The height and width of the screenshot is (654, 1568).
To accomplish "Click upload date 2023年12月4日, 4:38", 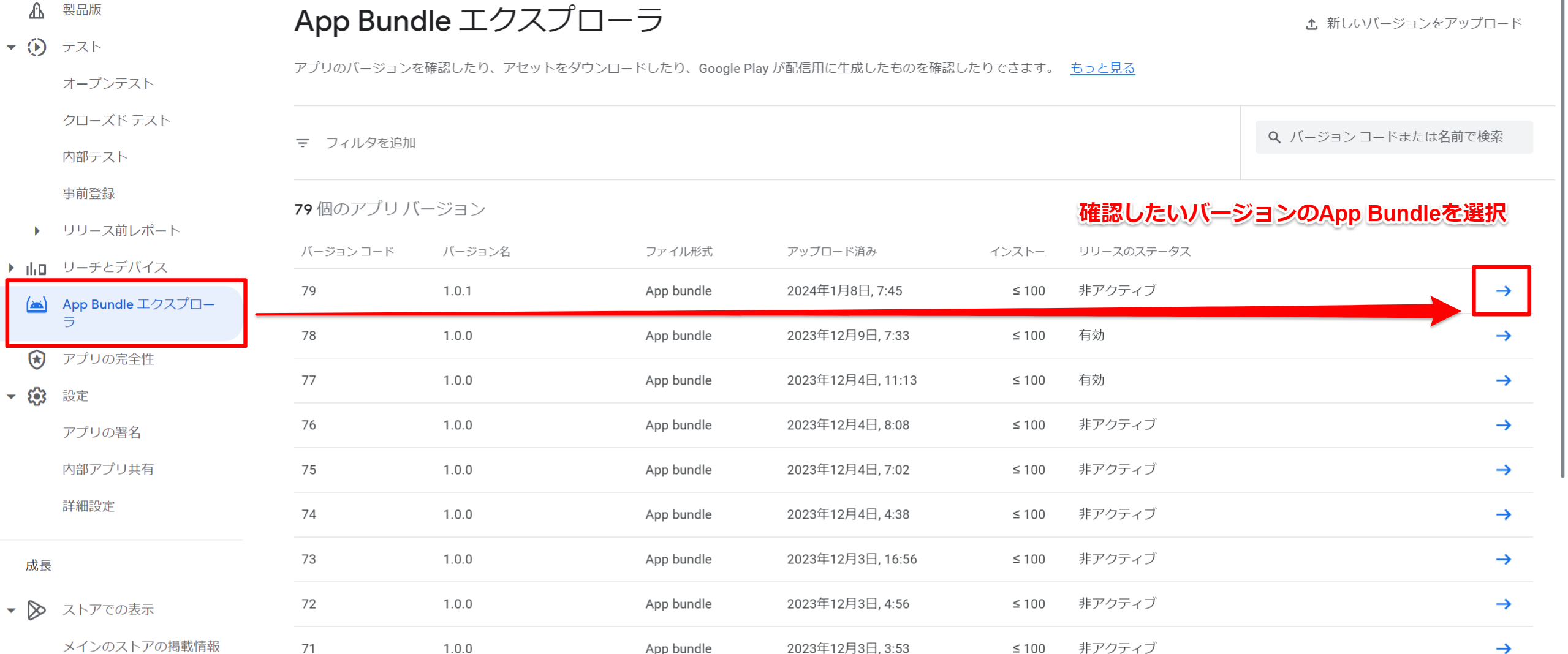I will point(848,514).
